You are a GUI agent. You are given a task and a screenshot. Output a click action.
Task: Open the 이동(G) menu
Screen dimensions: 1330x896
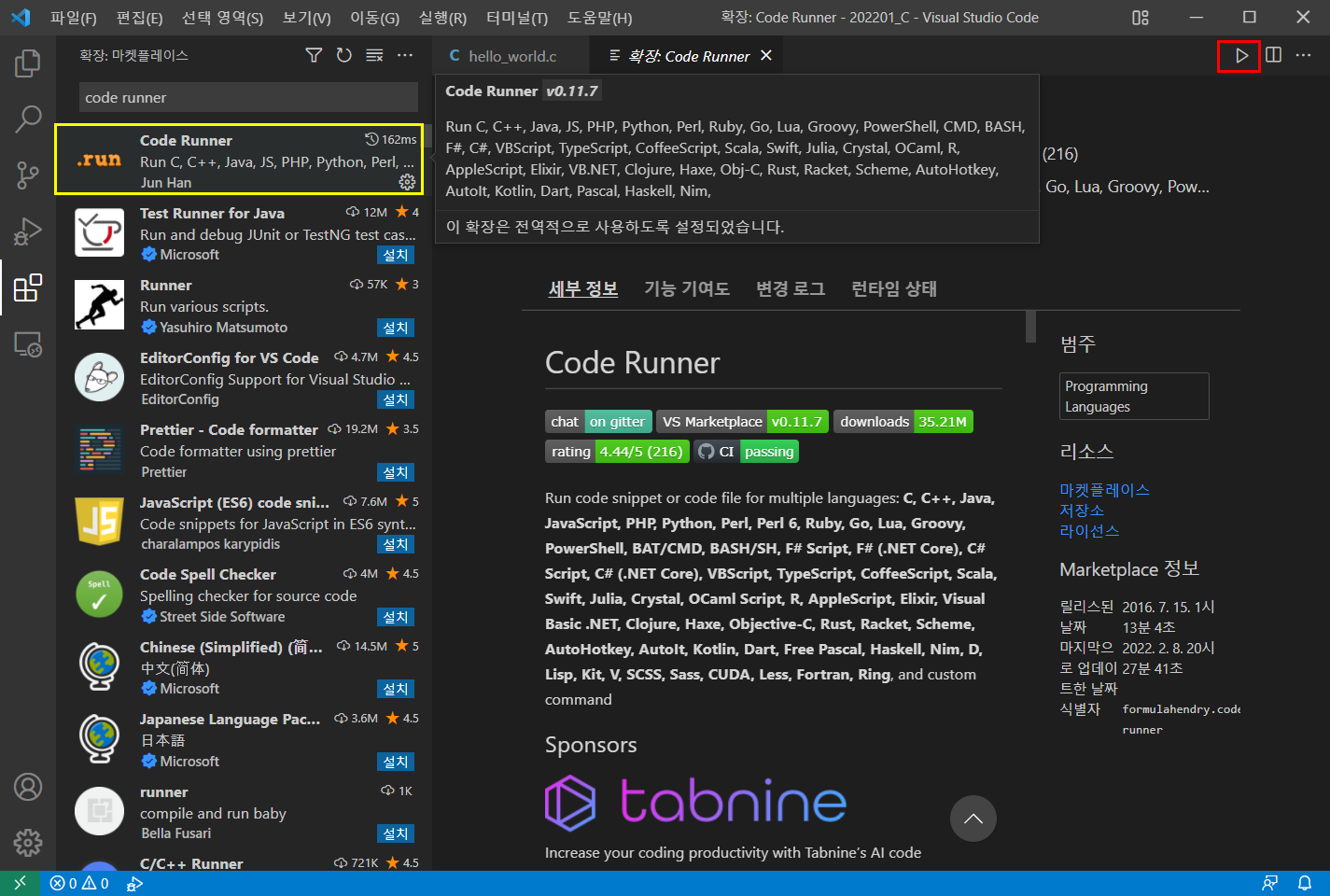[x=374, y=18]
